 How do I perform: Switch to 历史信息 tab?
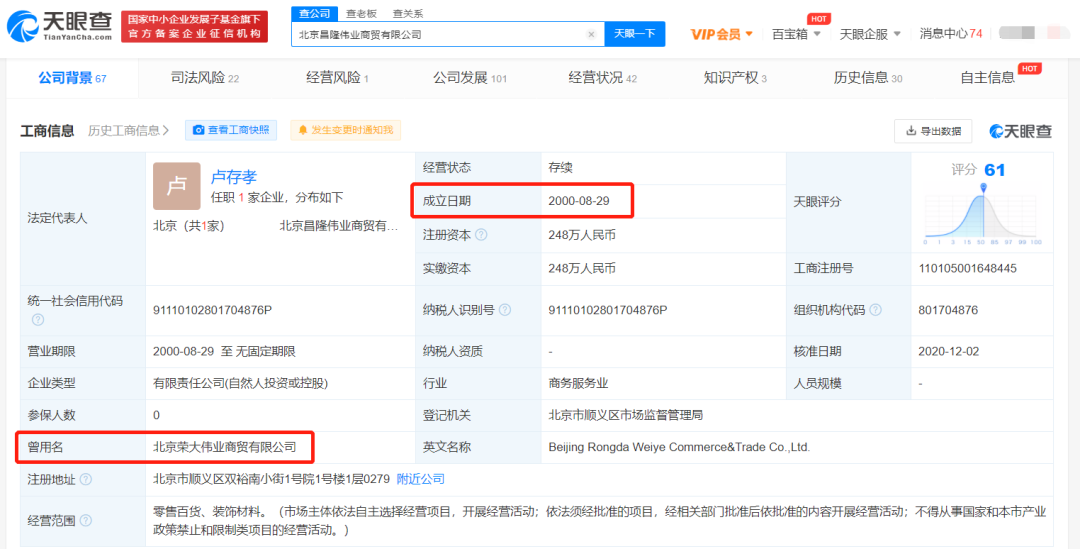(868, 78)
